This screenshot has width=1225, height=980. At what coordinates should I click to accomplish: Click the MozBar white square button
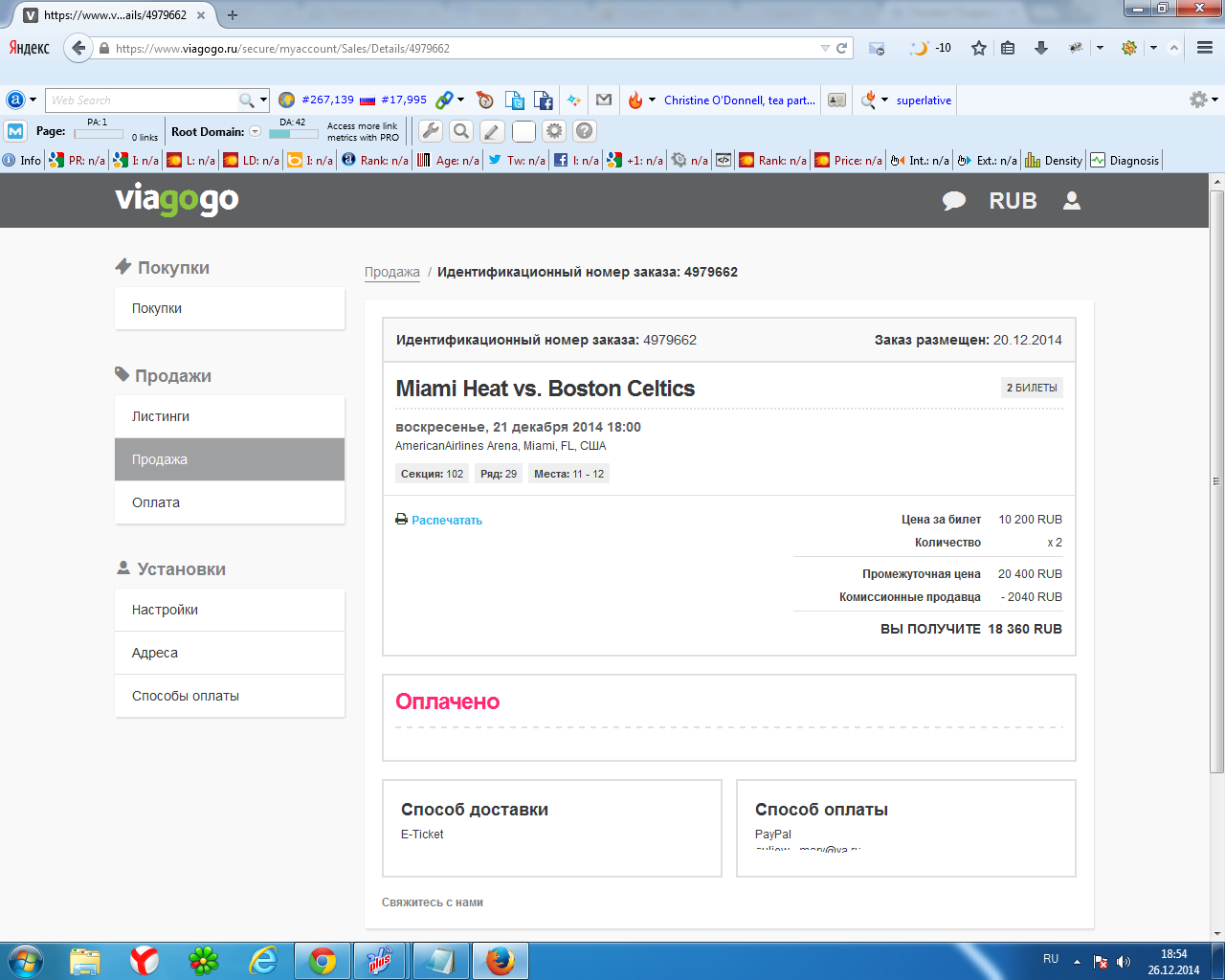tap(523, 131)
